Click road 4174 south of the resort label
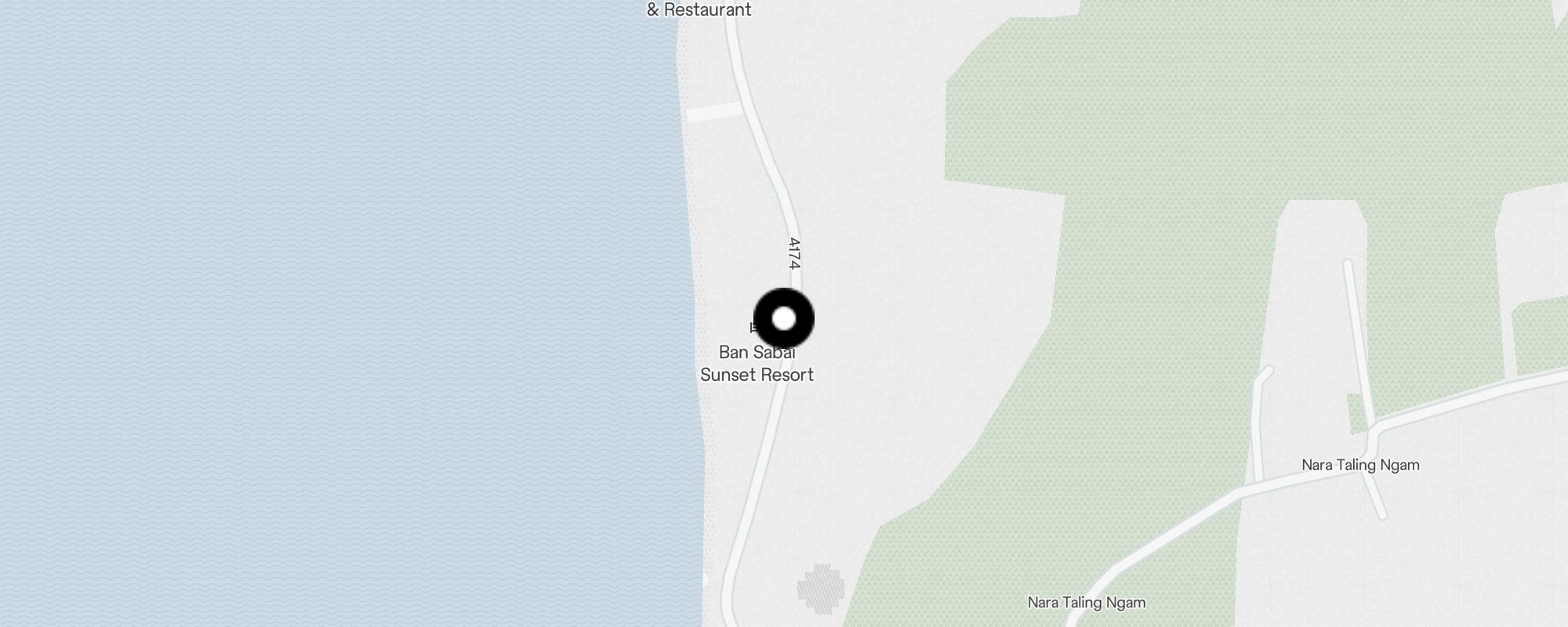Screen dimensions: 1568x627 point(753,486)
